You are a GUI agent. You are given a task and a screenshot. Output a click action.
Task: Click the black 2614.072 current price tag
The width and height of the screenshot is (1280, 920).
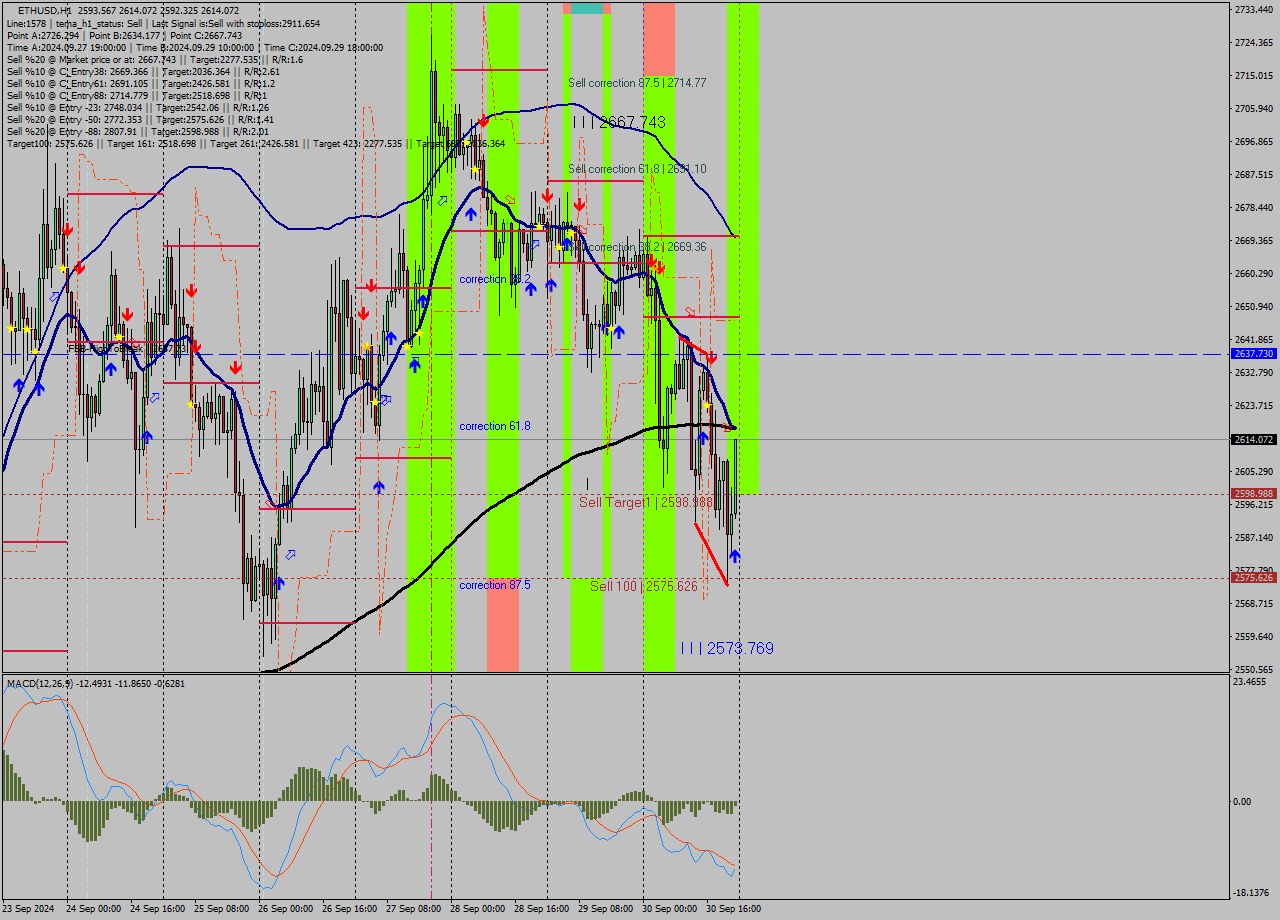1253,439
